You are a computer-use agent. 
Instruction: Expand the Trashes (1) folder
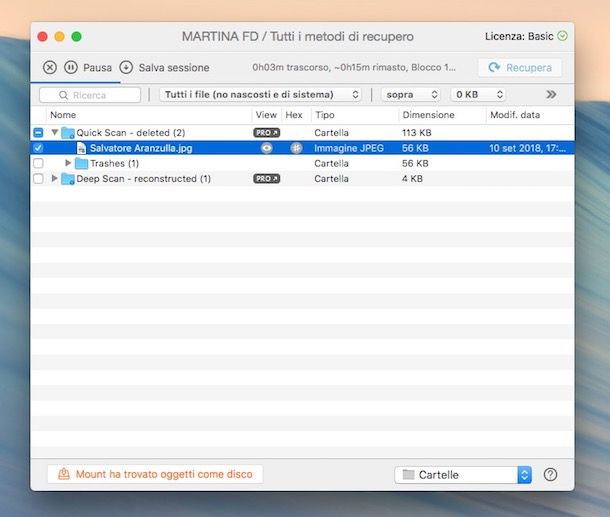[x=68, y=163]
